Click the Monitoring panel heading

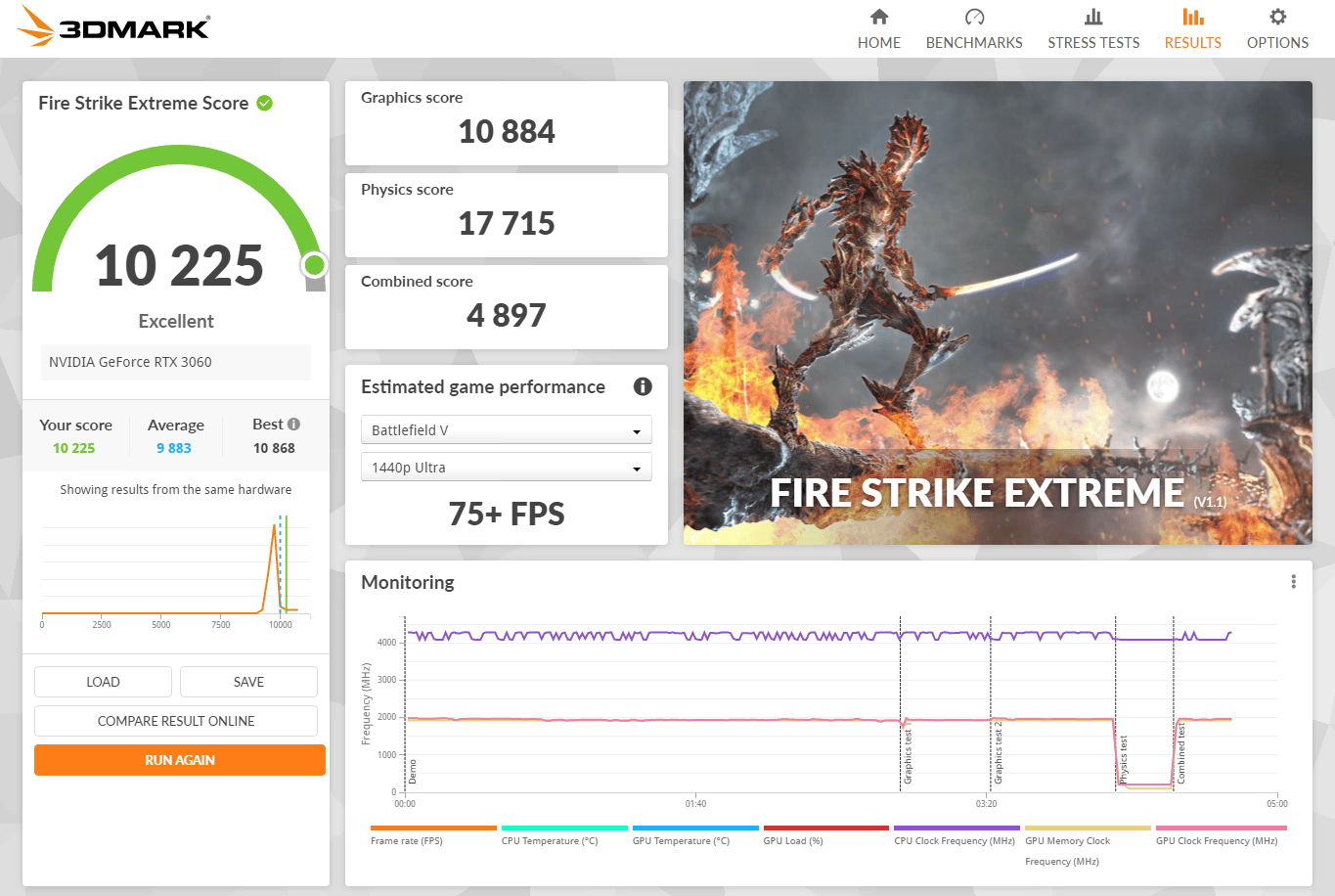(408, 582)
